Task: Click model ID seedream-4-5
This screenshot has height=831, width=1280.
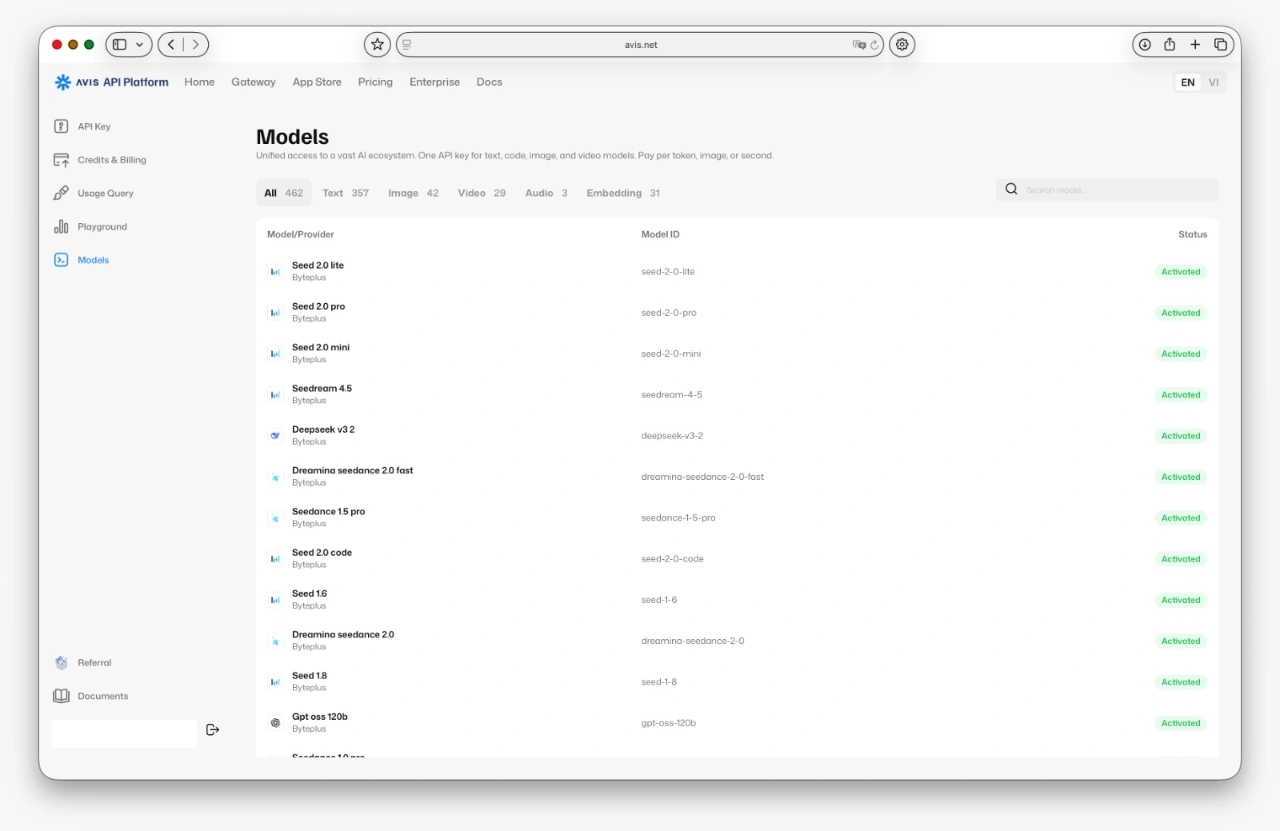Action: tap(672, 395)
